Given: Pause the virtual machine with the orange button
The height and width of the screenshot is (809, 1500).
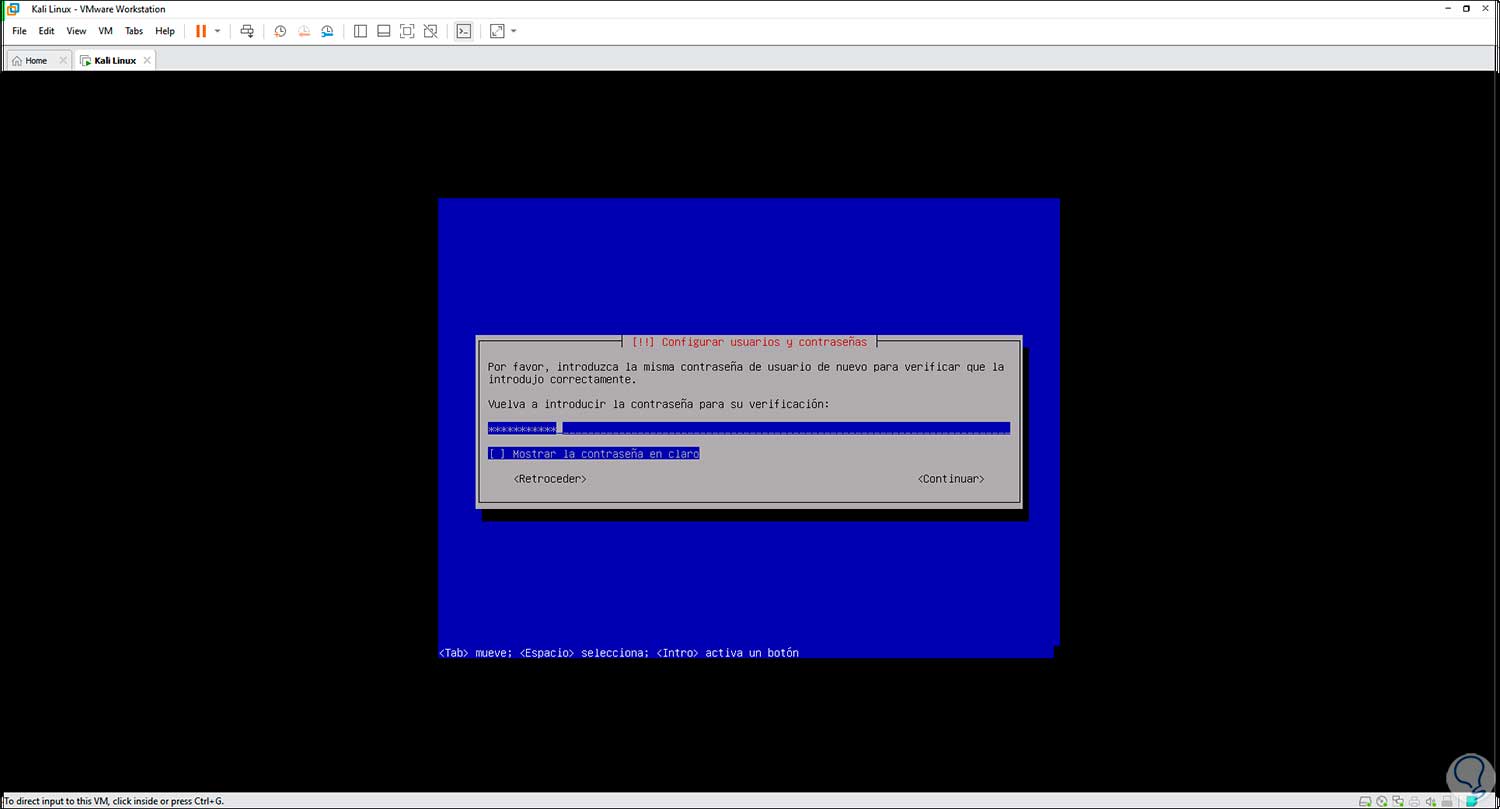Looking at the screenshot, I should (201, 31).
